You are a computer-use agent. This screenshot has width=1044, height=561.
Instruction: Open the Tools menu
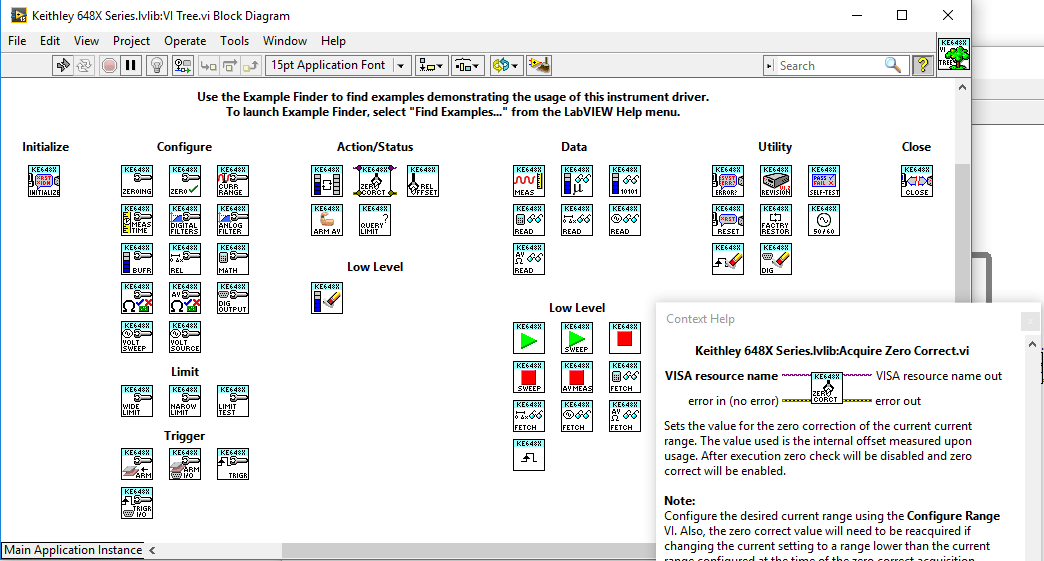coord(234,41)
